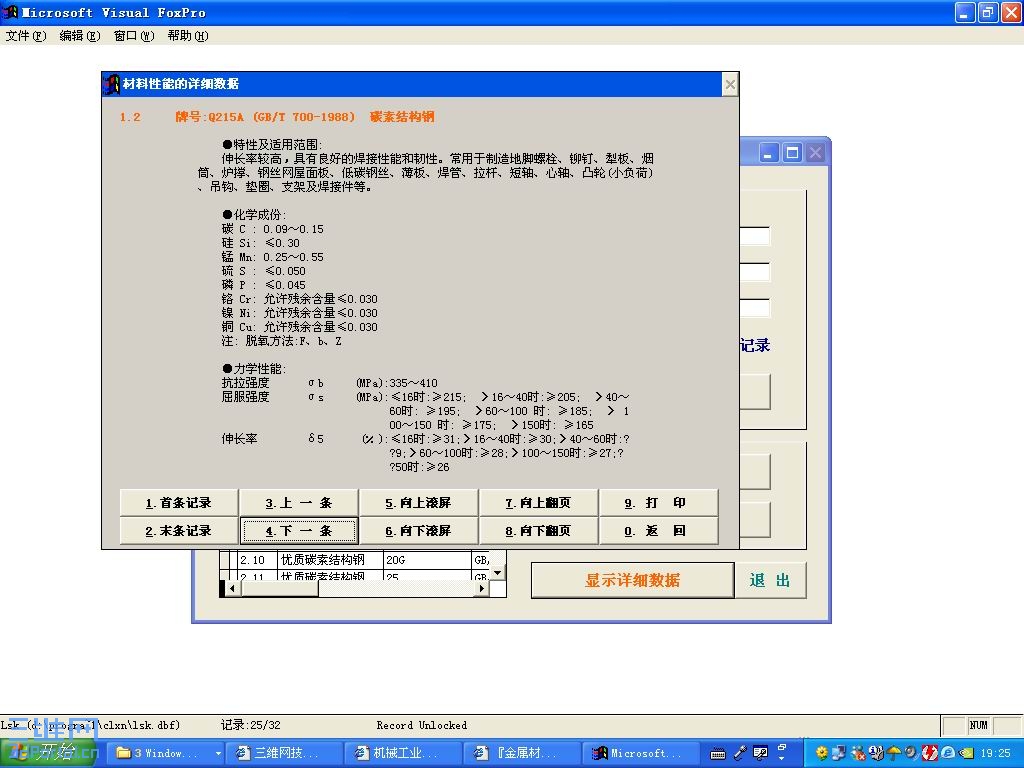The height and width of the screenshot is (768, 1024).
Task: Click 抗拉强度 label
Action: point(246,383)
